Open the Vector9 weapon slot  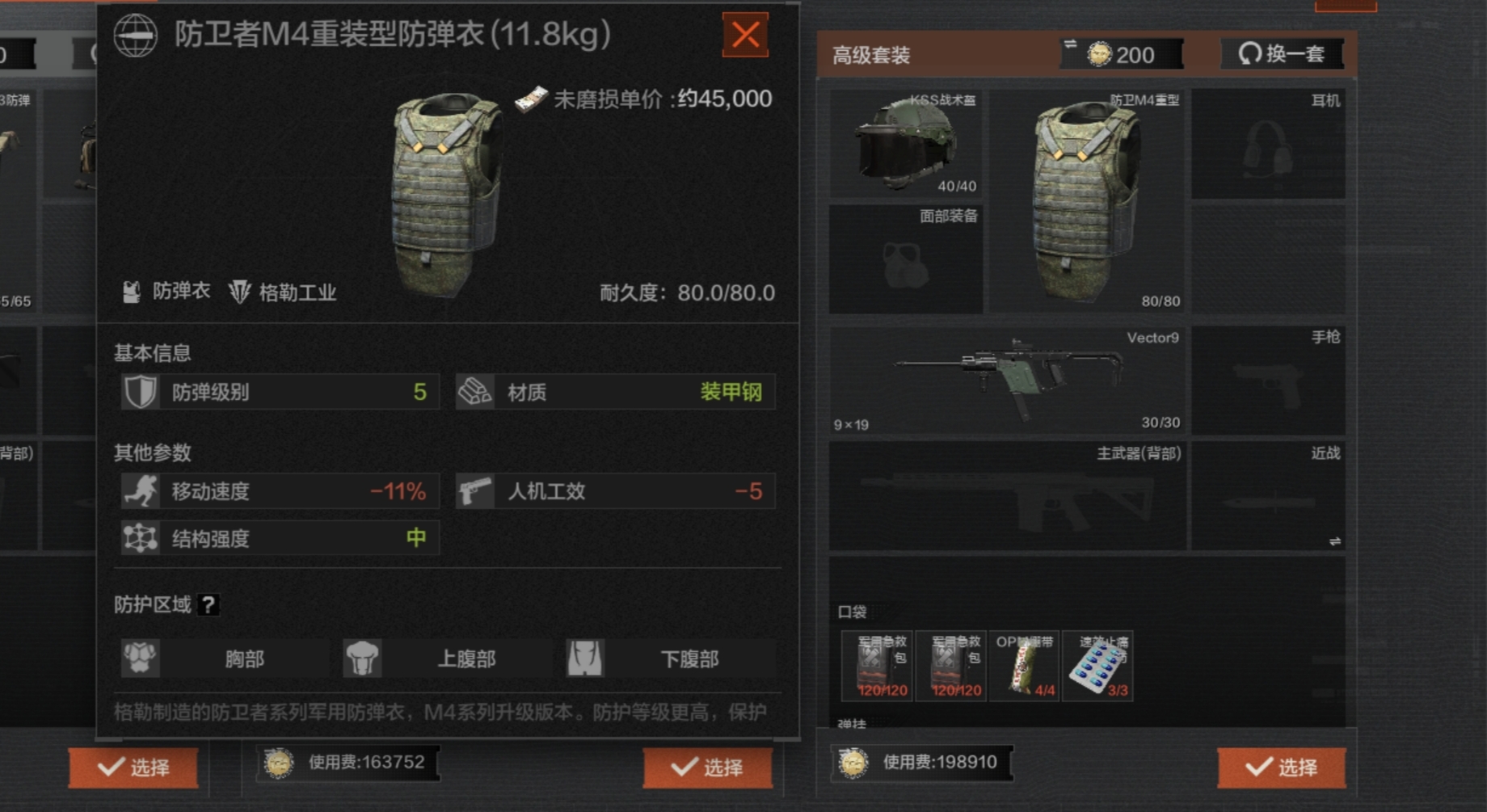[x=1008, y=381]
